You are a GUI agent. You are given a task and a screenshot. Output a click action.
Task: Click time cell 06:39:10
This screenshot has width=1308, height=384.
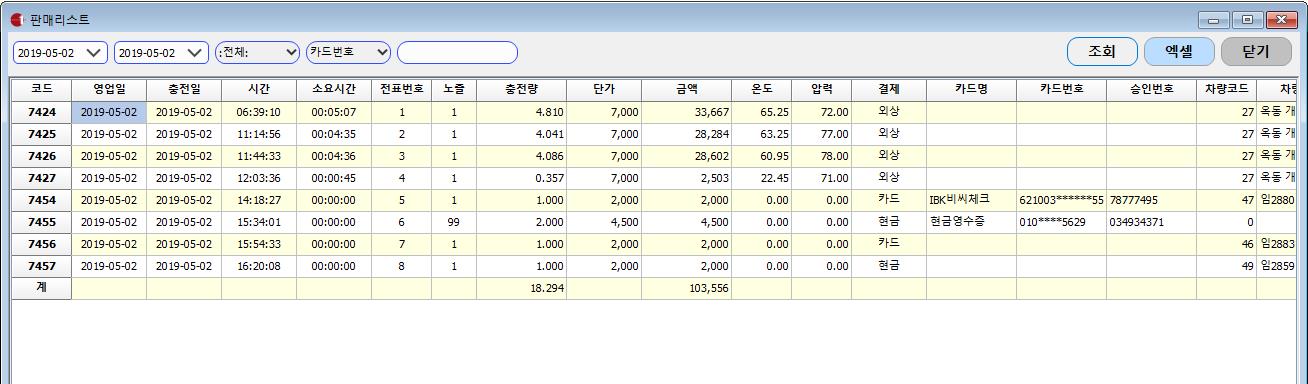point(259,112)
